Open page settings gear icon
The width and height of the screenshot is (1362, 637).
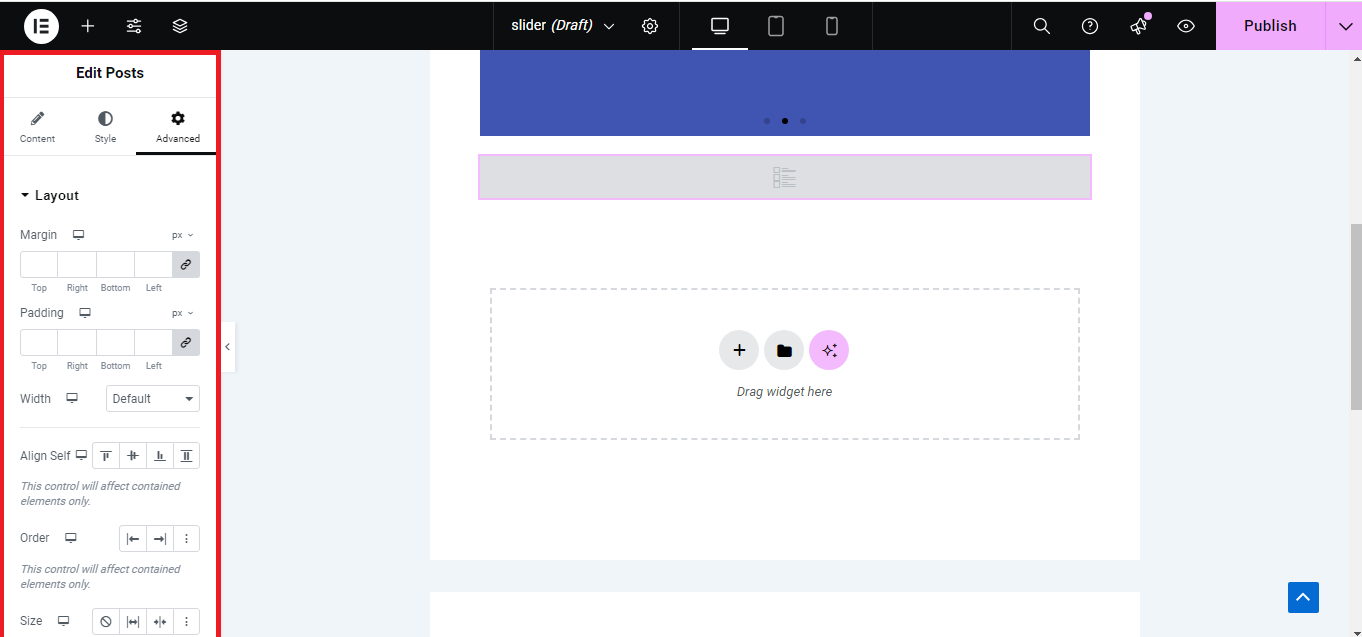650,26
